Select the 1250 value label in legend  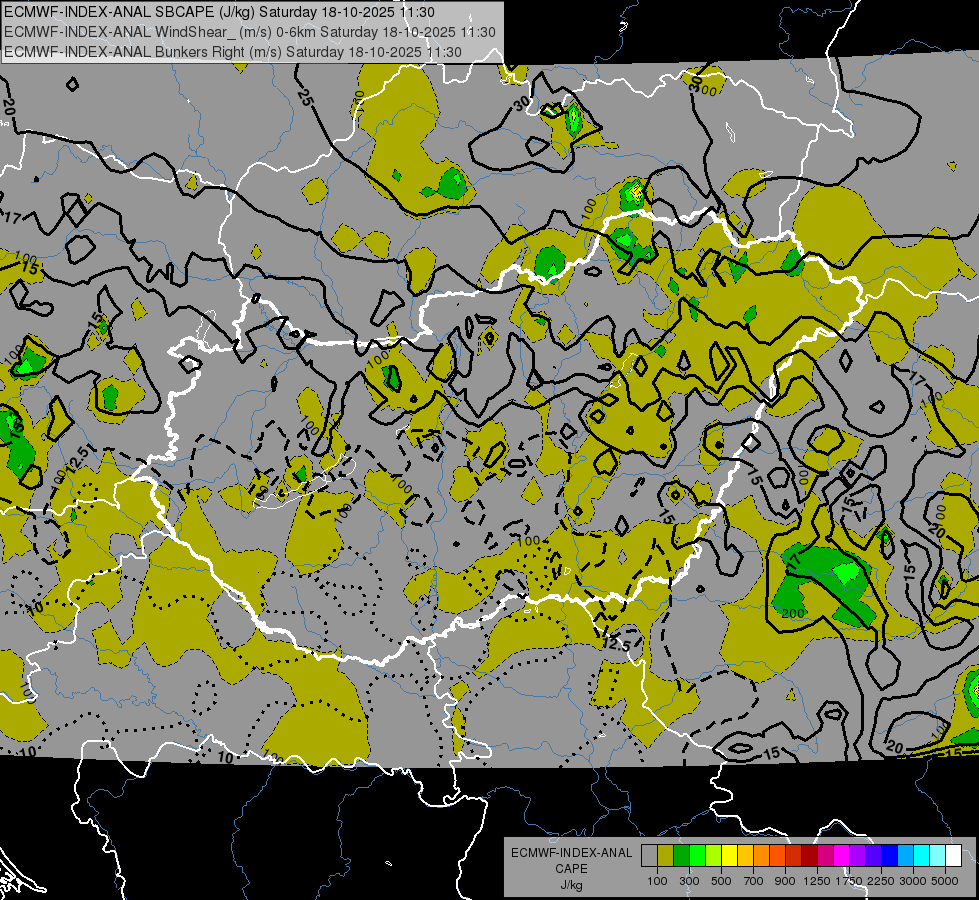[817, 880]
